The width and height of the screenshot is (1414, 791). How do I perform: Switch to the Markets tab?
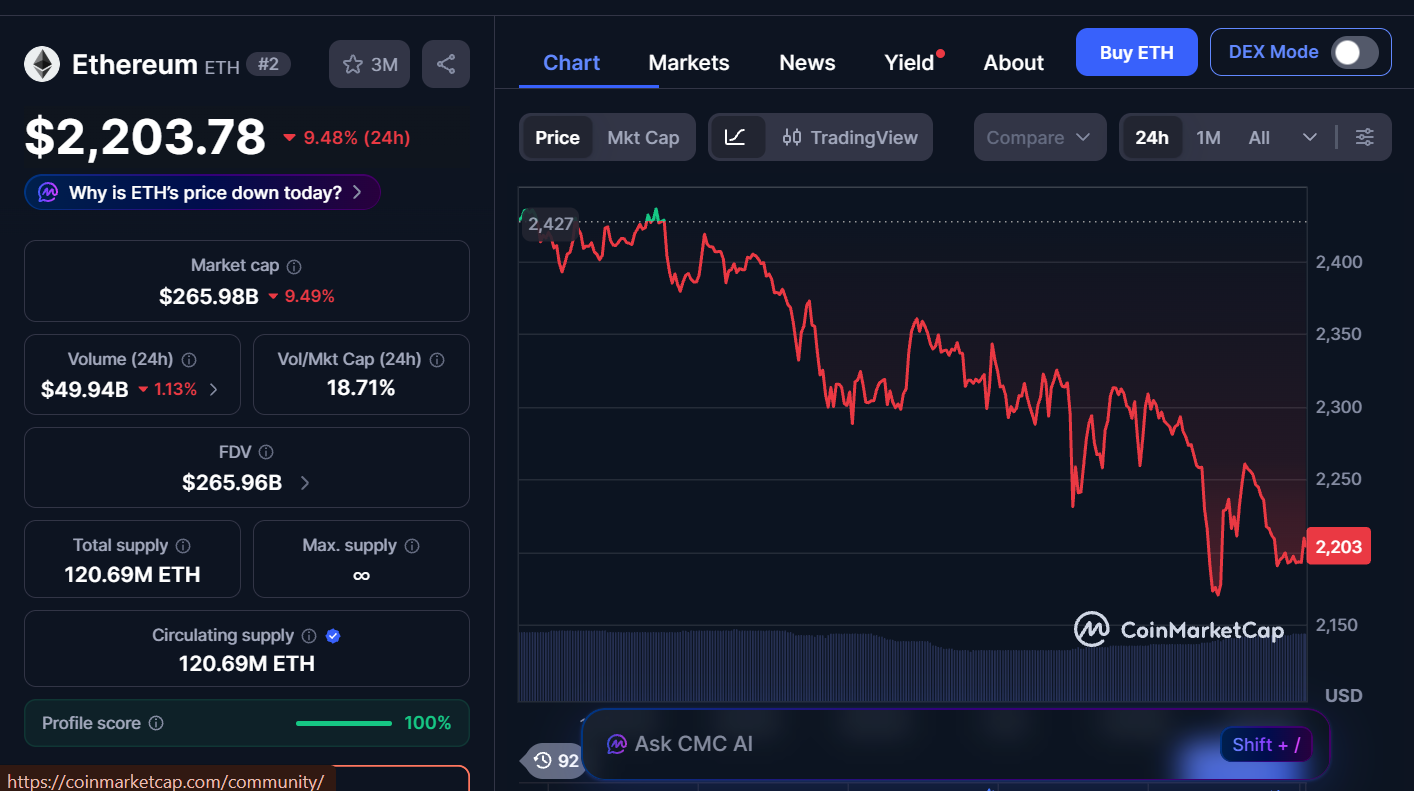tap(688, 62)
